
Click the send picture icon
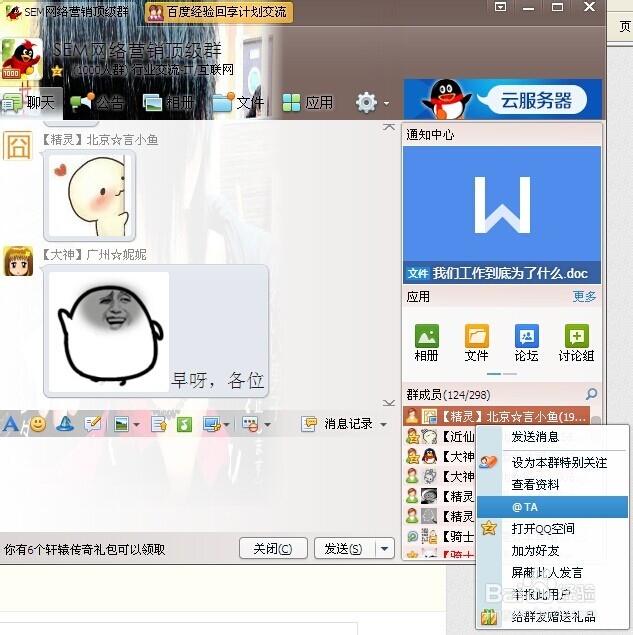point(121,424)
